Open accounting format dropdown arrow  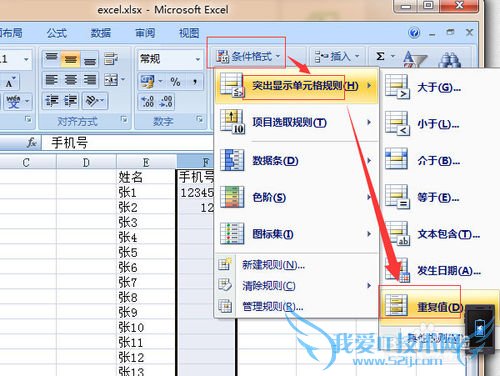161,81
